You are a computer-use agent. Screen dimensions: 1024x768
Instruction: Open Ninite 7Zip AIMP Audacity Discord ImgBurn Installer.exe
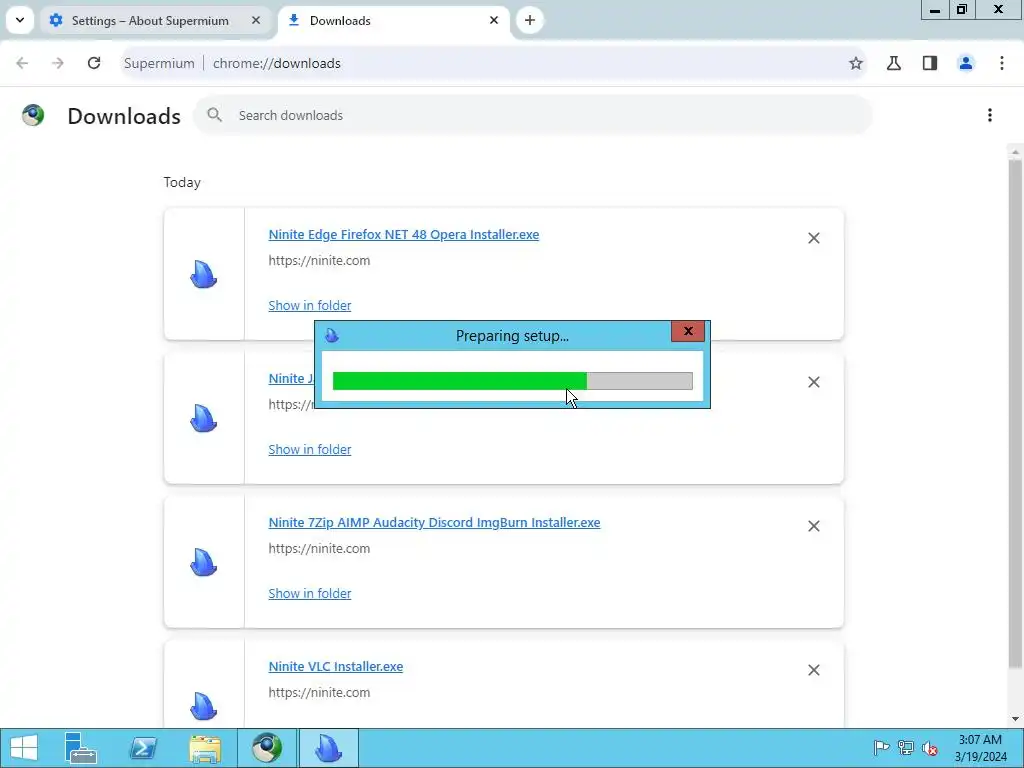(x=434, y=522)
